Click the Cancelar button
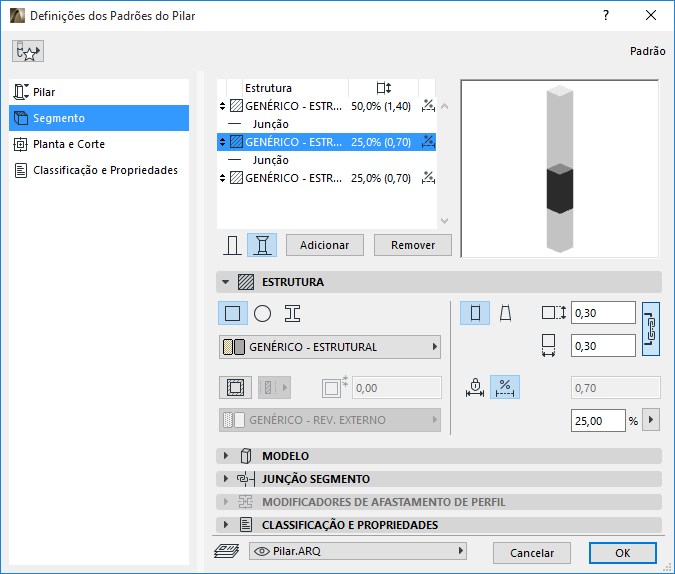The image size is (675, 574). point(532,553)
